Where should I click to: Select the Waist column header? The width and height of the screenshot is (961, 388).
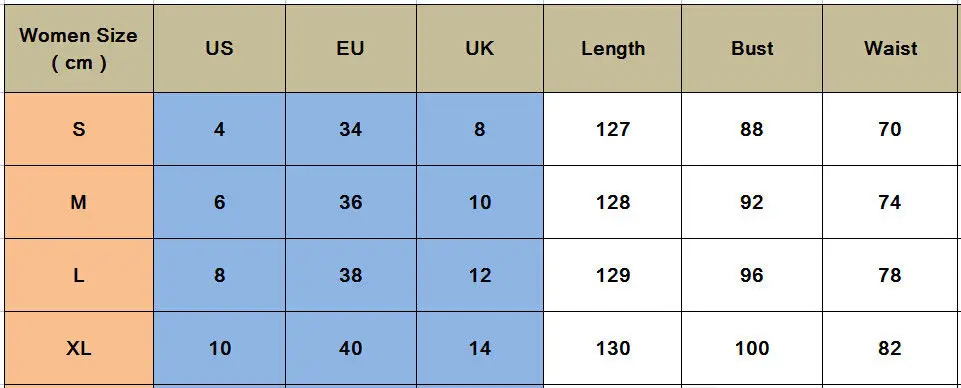(x=891, y=49)
